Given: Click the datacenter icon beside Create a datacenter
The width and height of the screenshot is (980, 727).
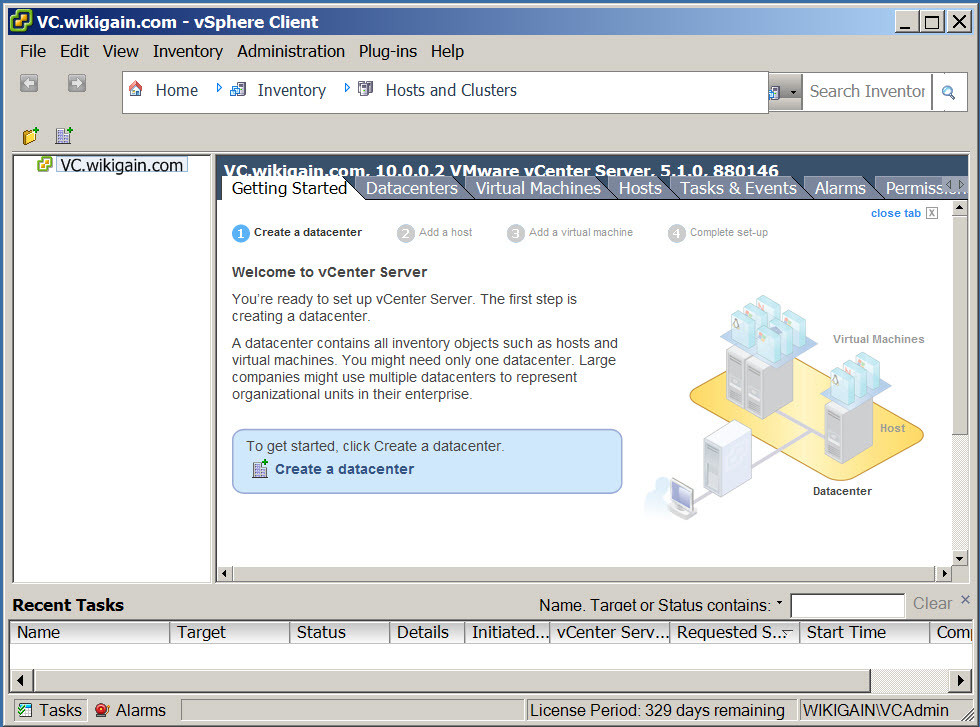Looking at the screenshot, I should pyautogui.click(x=260, y=469).
